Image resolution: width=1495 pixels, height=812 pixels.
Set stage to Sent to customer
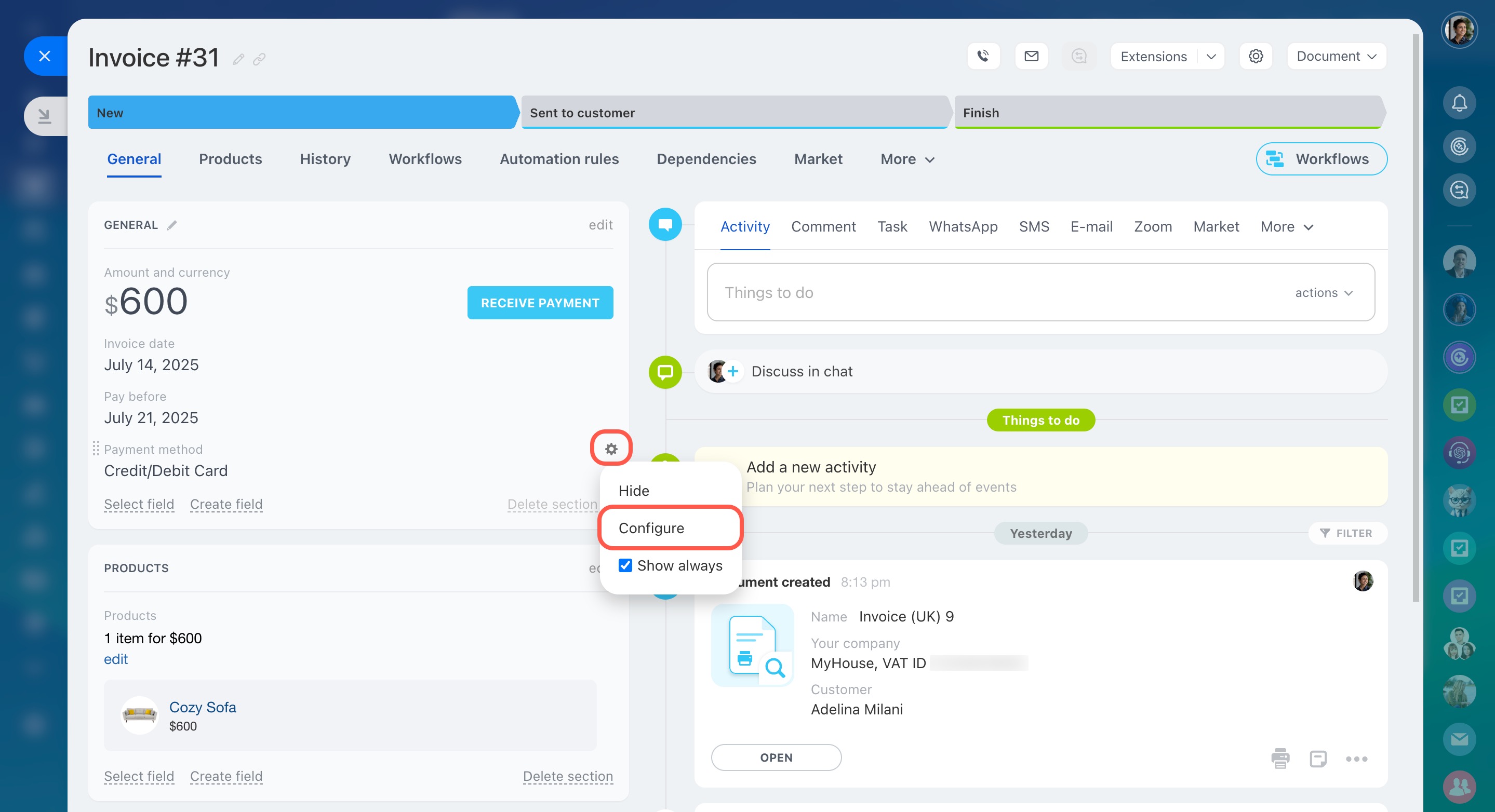coord(734,113)
